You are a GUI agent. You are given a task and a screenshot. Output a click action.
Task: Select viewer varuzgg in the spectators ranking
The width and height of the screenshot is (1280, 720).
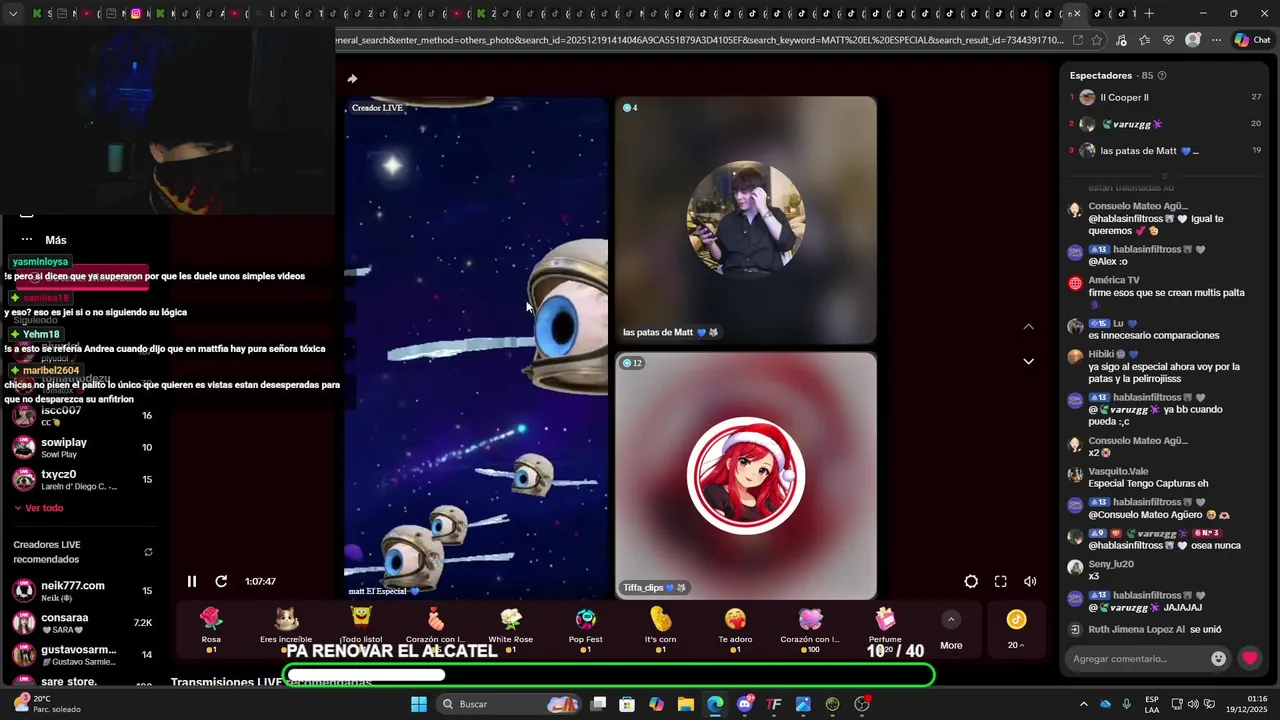1165,124
